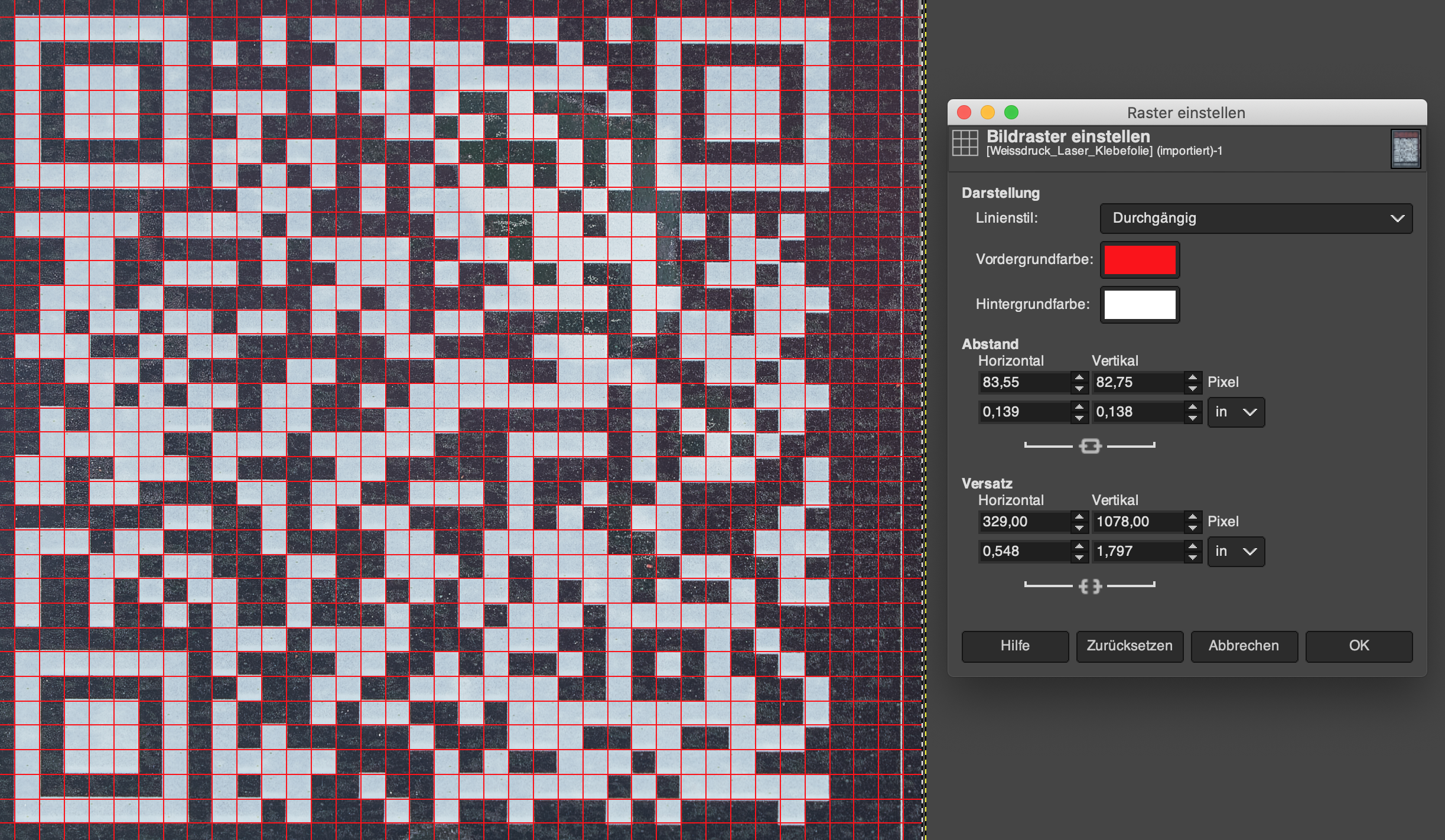The width and height of the screenshot is (1445, 840).
Task: Click the Hilfe button
Action: 1015,646
